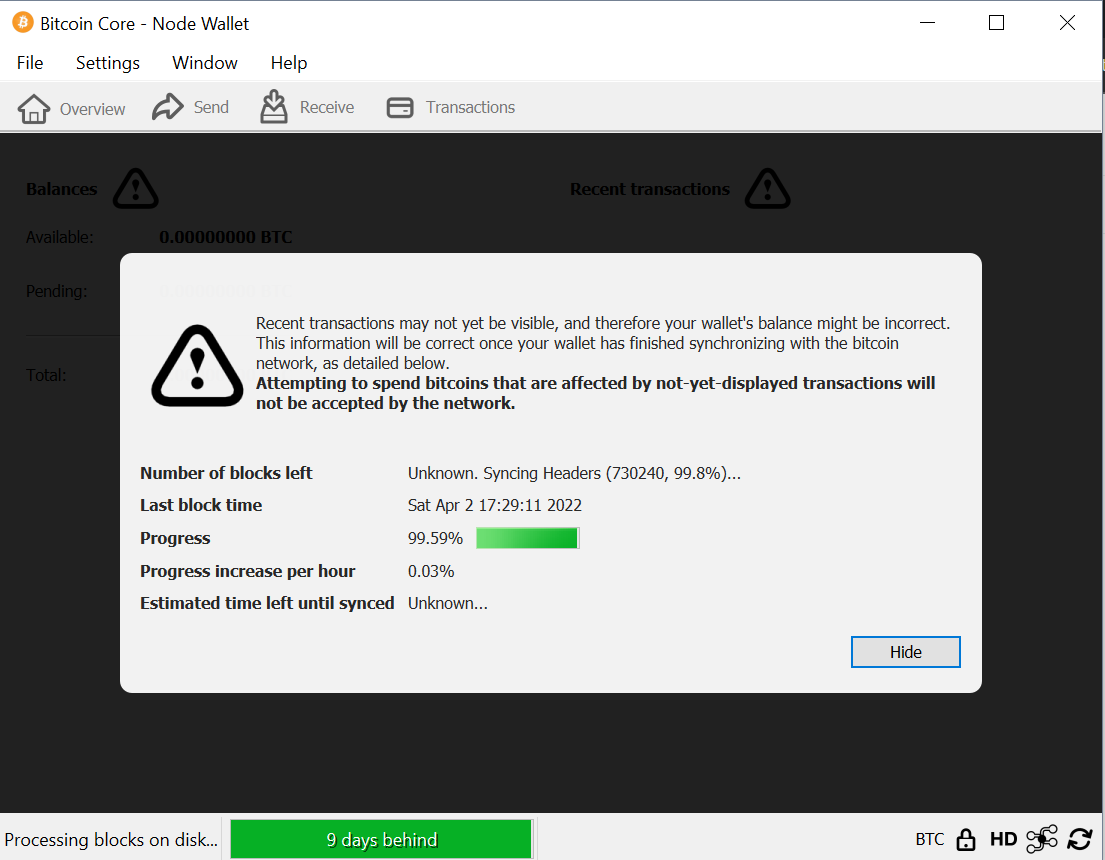This screenshot has width=1105, height=860.
Task: Open the Settings menu
Action: point(107,62)
